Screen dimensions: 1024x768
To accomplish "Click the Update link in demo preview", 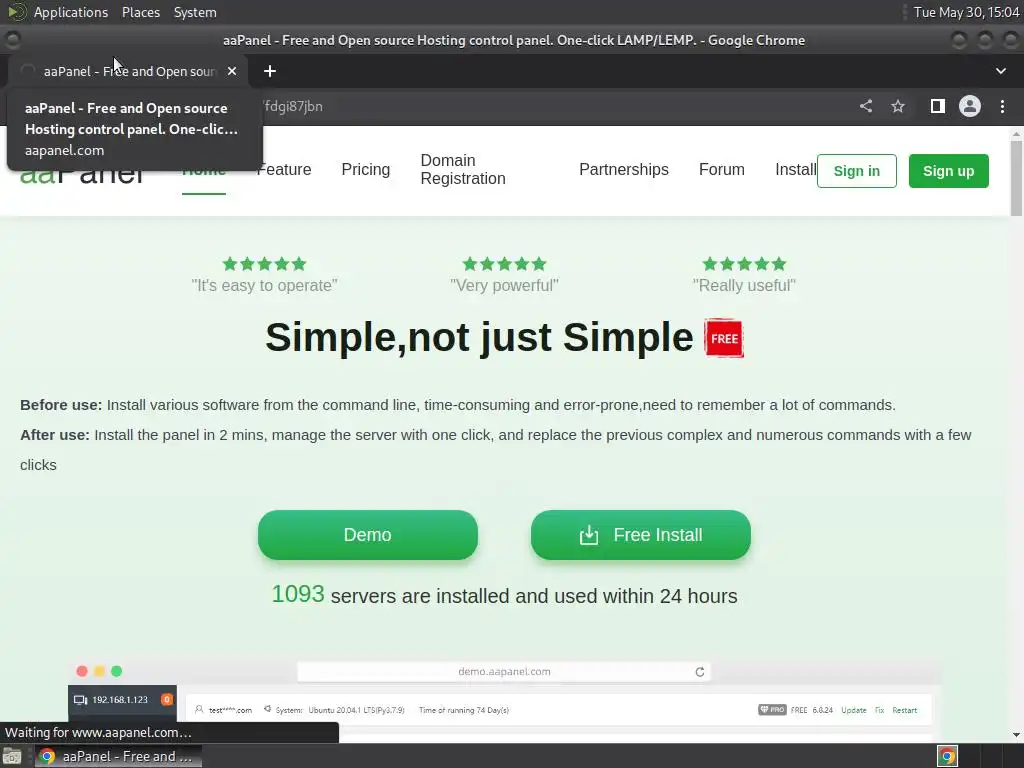I will coord(854,710).
